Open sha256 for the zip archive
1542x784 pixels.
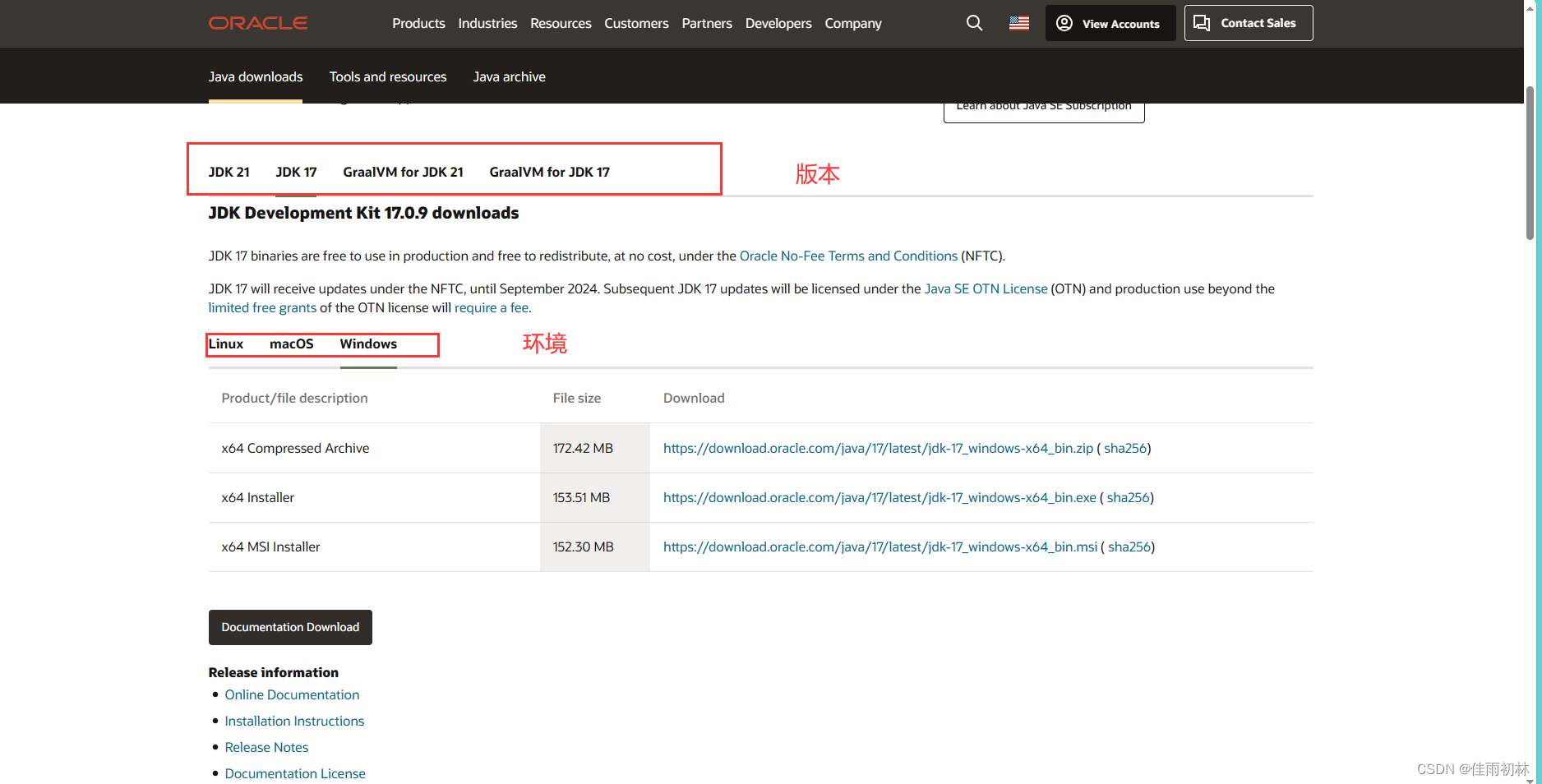coord(1125,448)
